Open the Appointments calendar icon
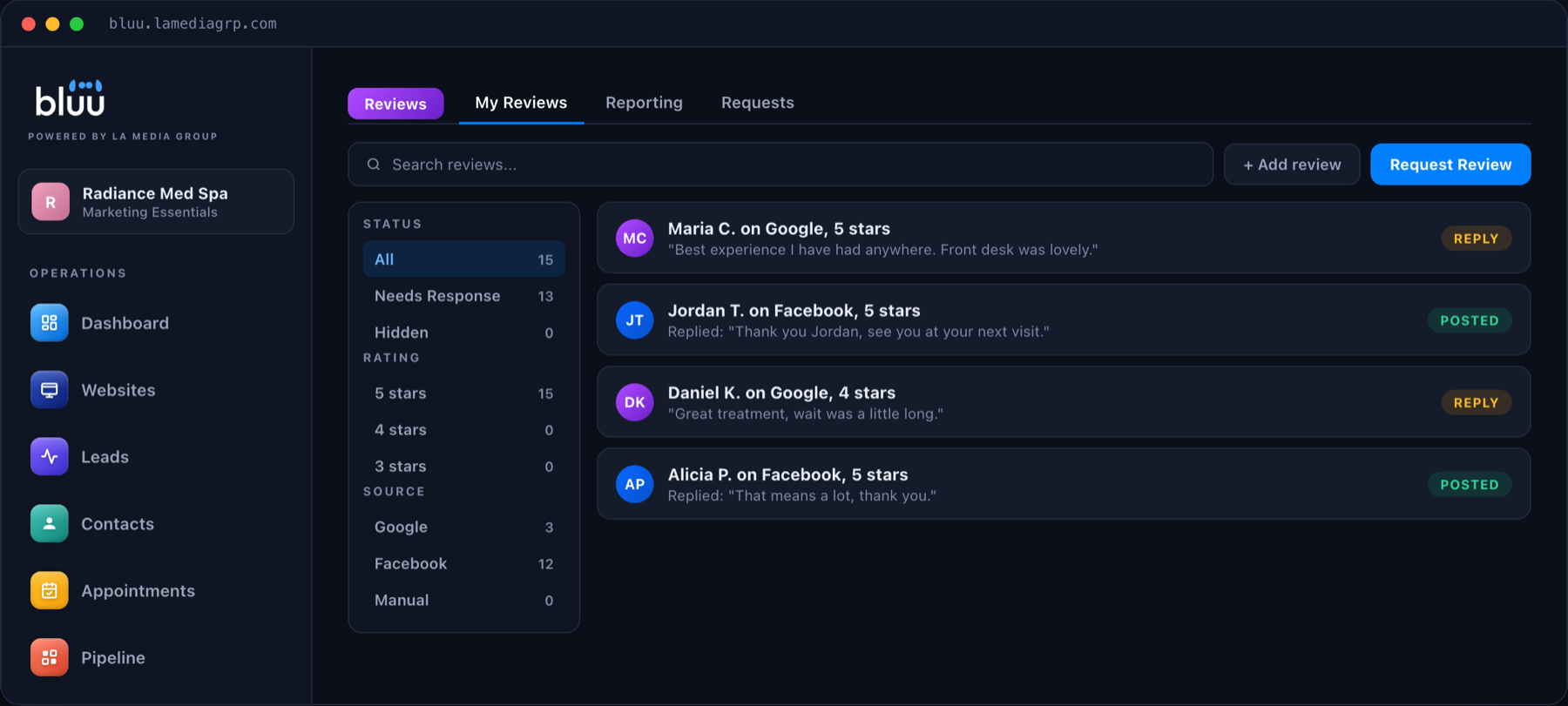1568x706 pixels. 49,591
